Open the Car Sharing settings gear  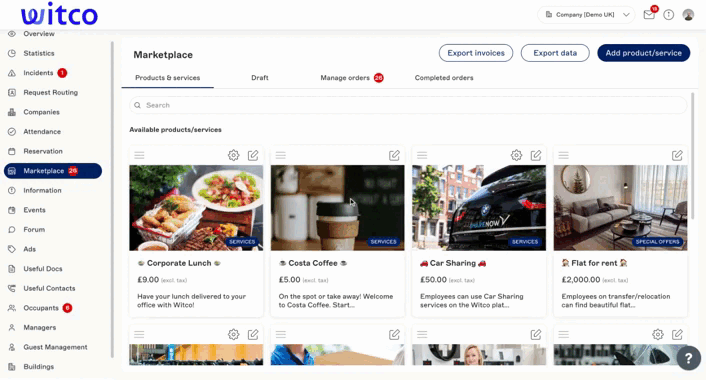tap(516, 155)
